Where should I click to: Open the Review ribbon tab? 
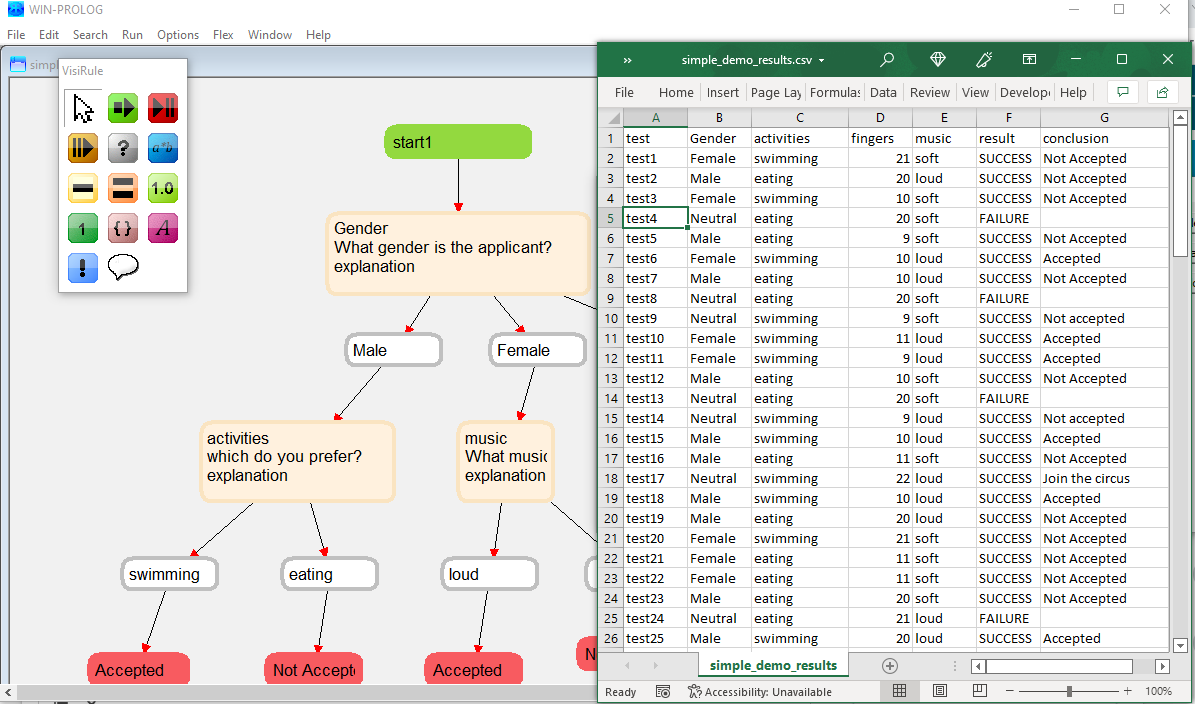coord(930,92)
